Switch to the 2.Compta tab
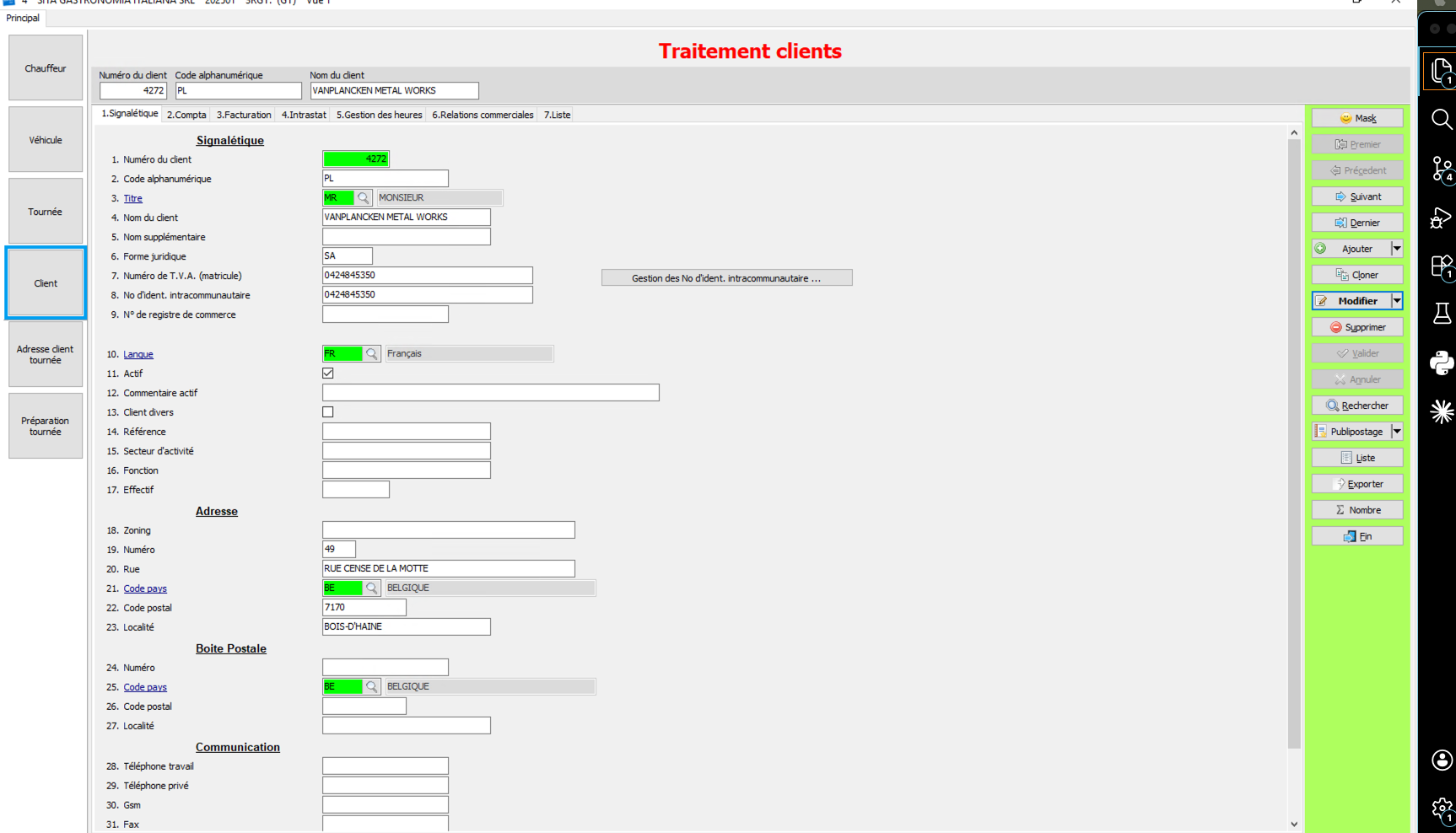 click(x=186, y=115)
